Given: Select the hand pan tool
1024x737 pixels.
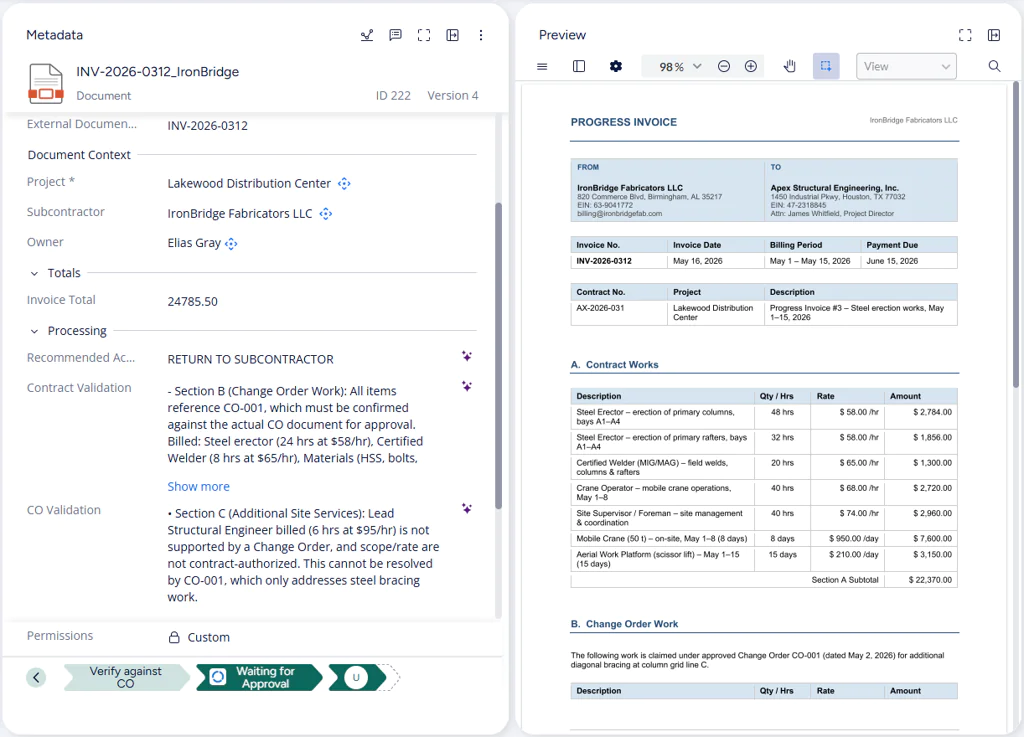Looking at the screenshot, I should coord(790,67).
